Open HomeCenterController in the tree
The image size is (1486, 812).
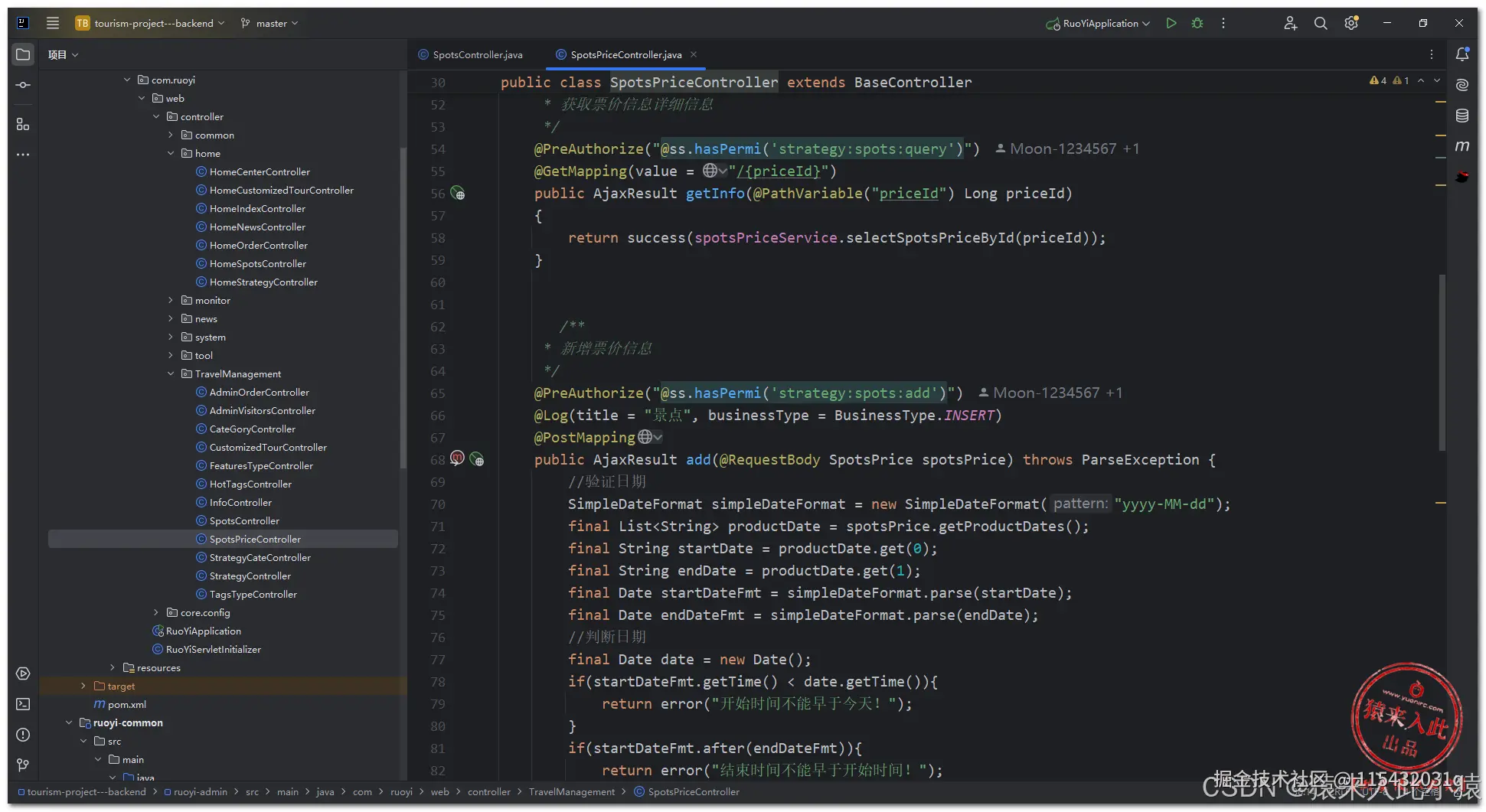(260, 171)
